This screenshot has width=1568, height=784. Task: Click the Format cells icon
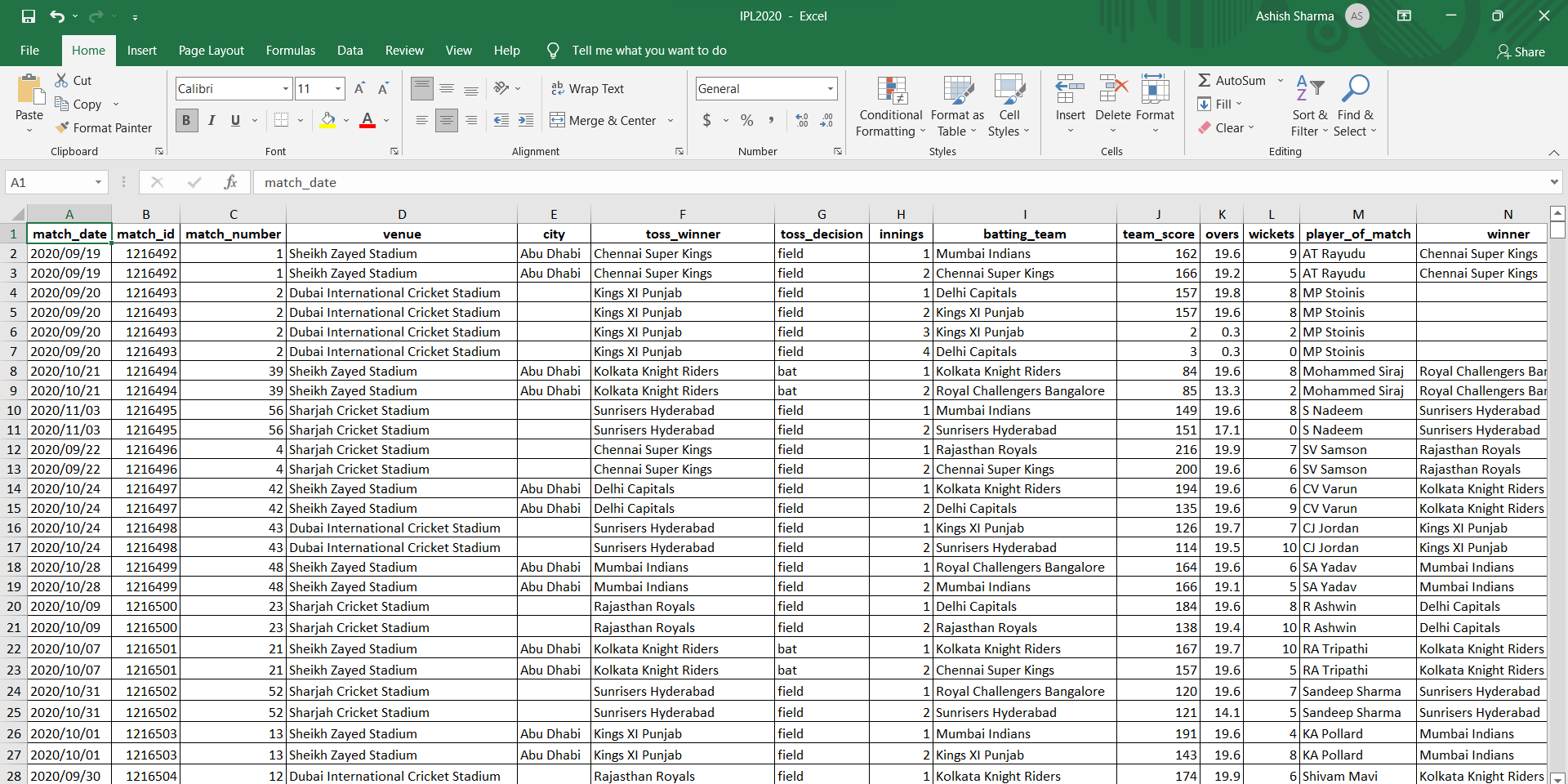tap(1155, 89)
